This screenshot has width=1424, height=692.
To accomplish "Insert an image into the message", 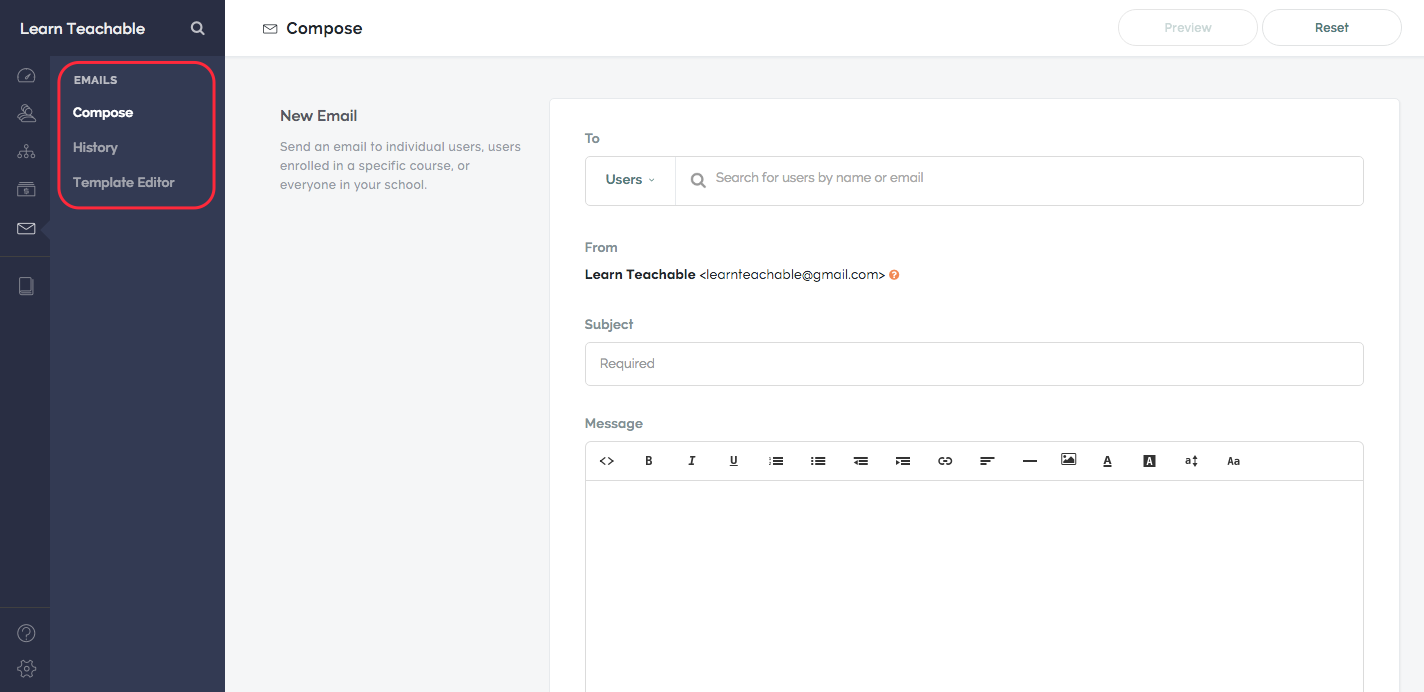I will [x=1068, y=460].
